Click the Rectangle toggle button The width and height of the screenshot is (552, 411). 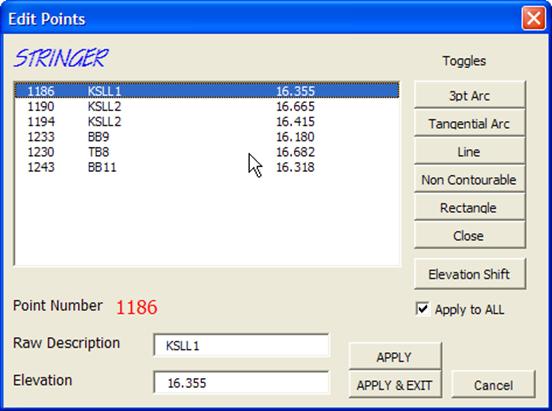470,208
